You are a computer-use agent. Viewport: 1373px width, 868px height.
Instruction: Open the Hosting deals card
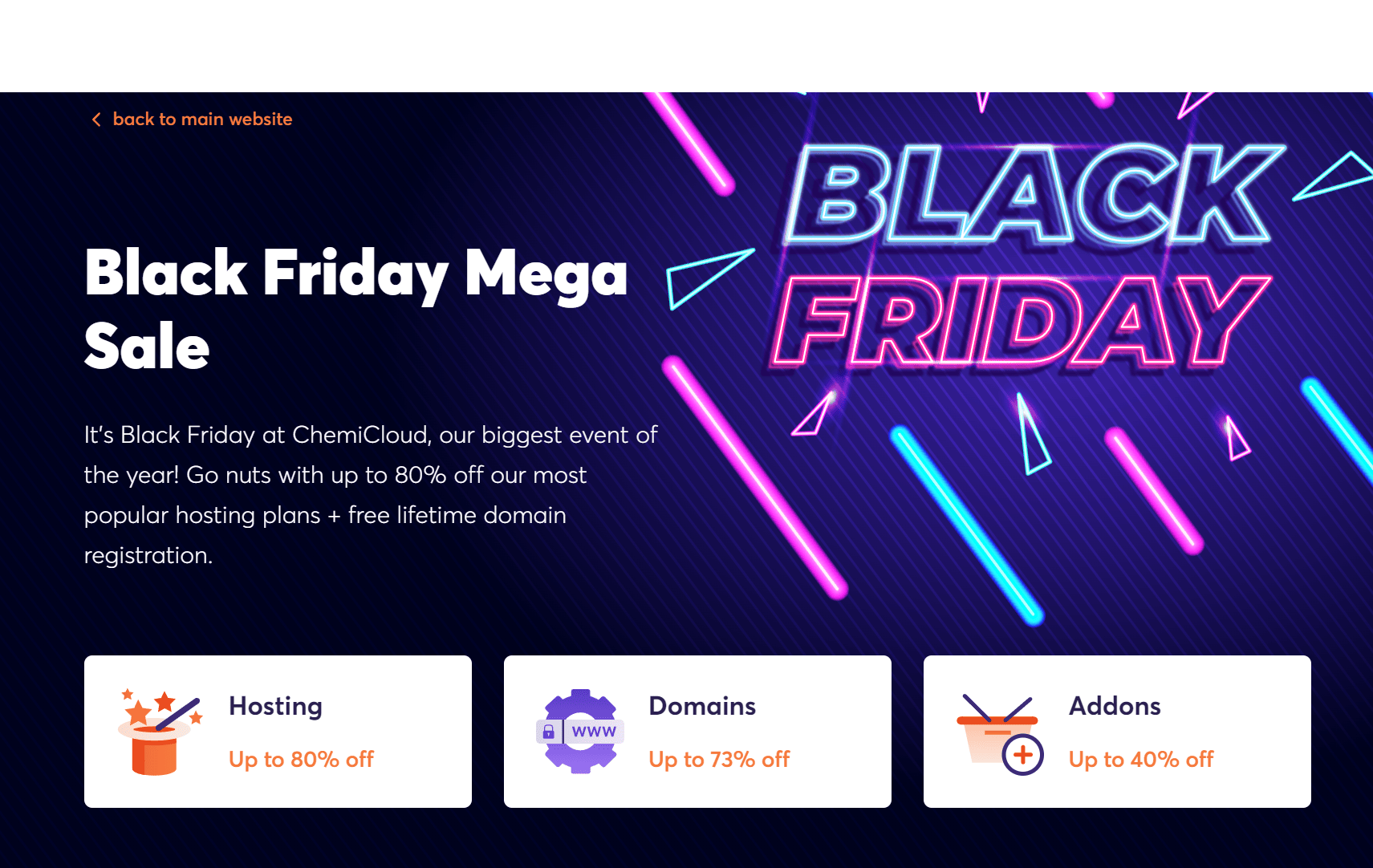pyautogui.click(x=277, y=731)
